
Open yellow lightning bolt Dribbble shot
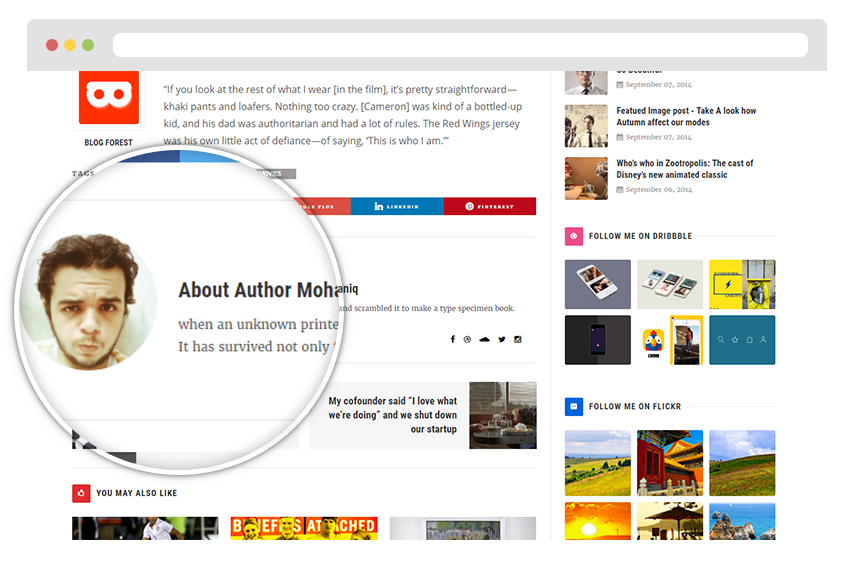742,285
